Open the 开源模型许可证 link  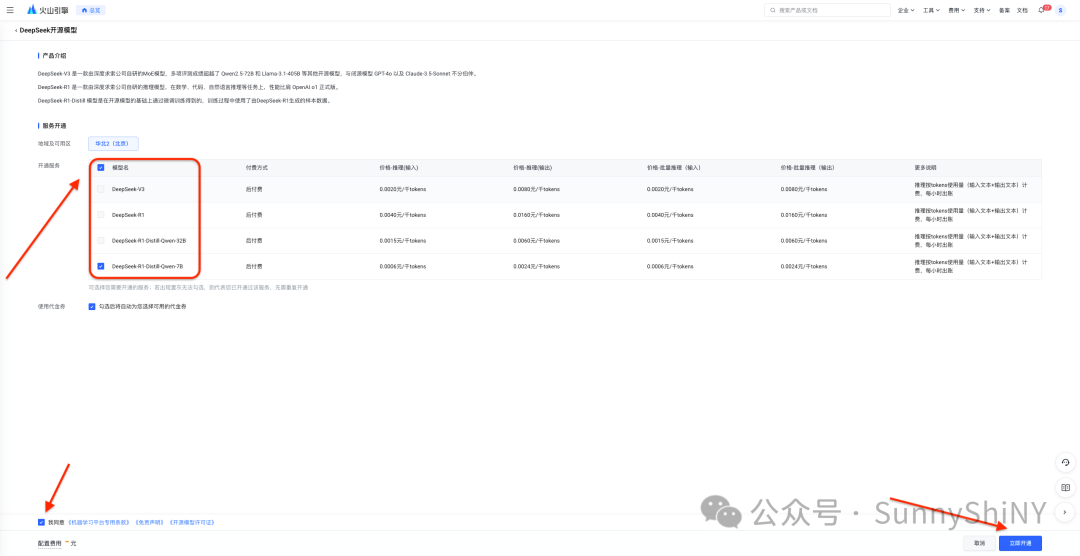click(x=191, y=522)
